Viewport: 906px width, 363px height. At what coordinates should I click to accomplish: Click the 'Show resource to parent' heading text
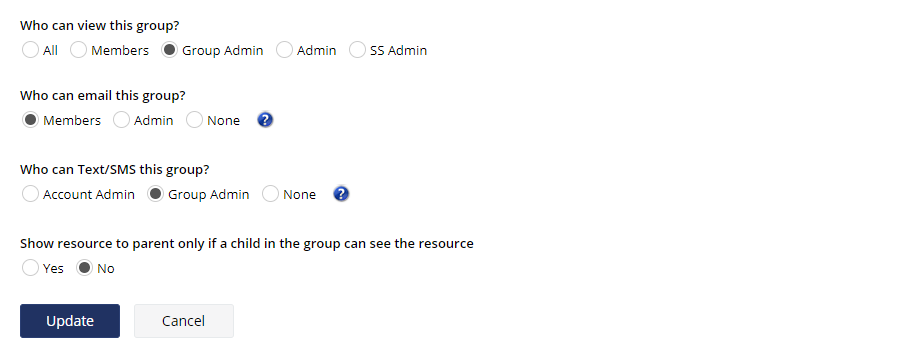[247, 243]
